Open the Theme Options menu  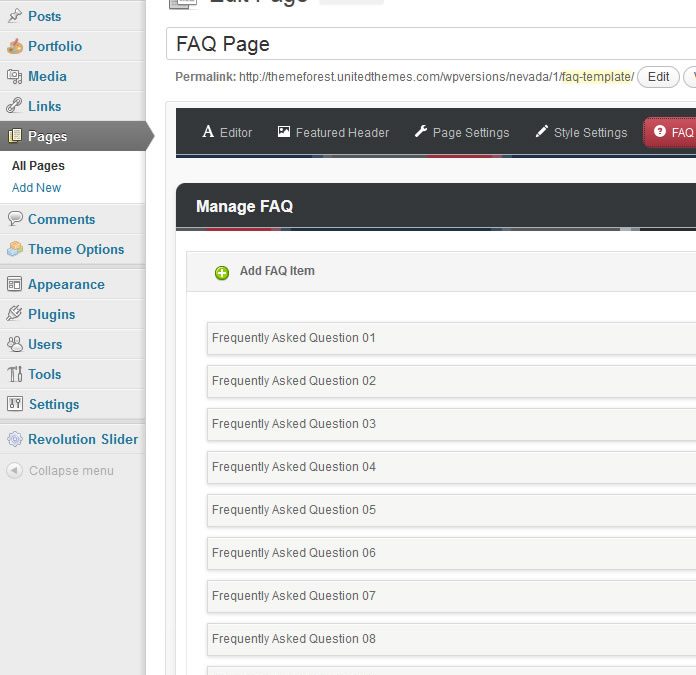coord(76,249)
